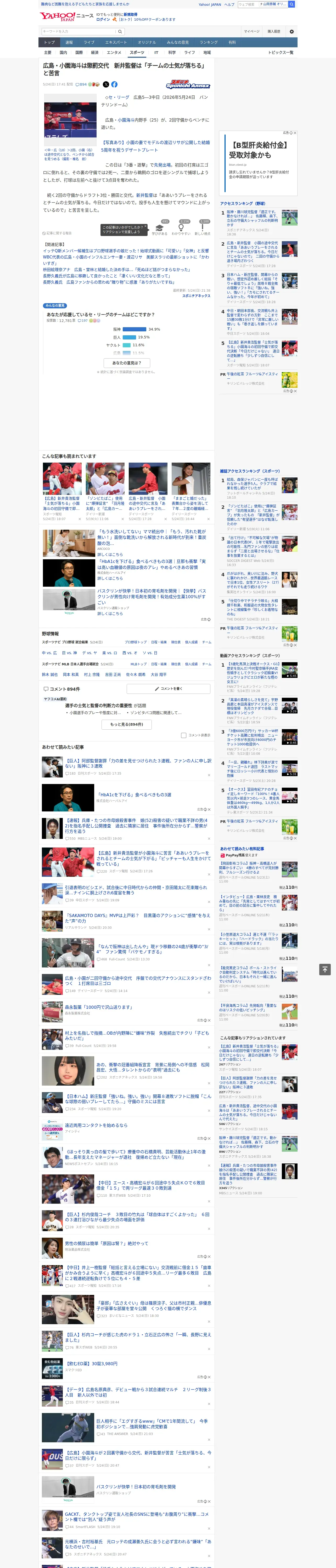336x1568 pixels.
Task: Open the article's main photo thumbnail
Action: tap(70, 120)
